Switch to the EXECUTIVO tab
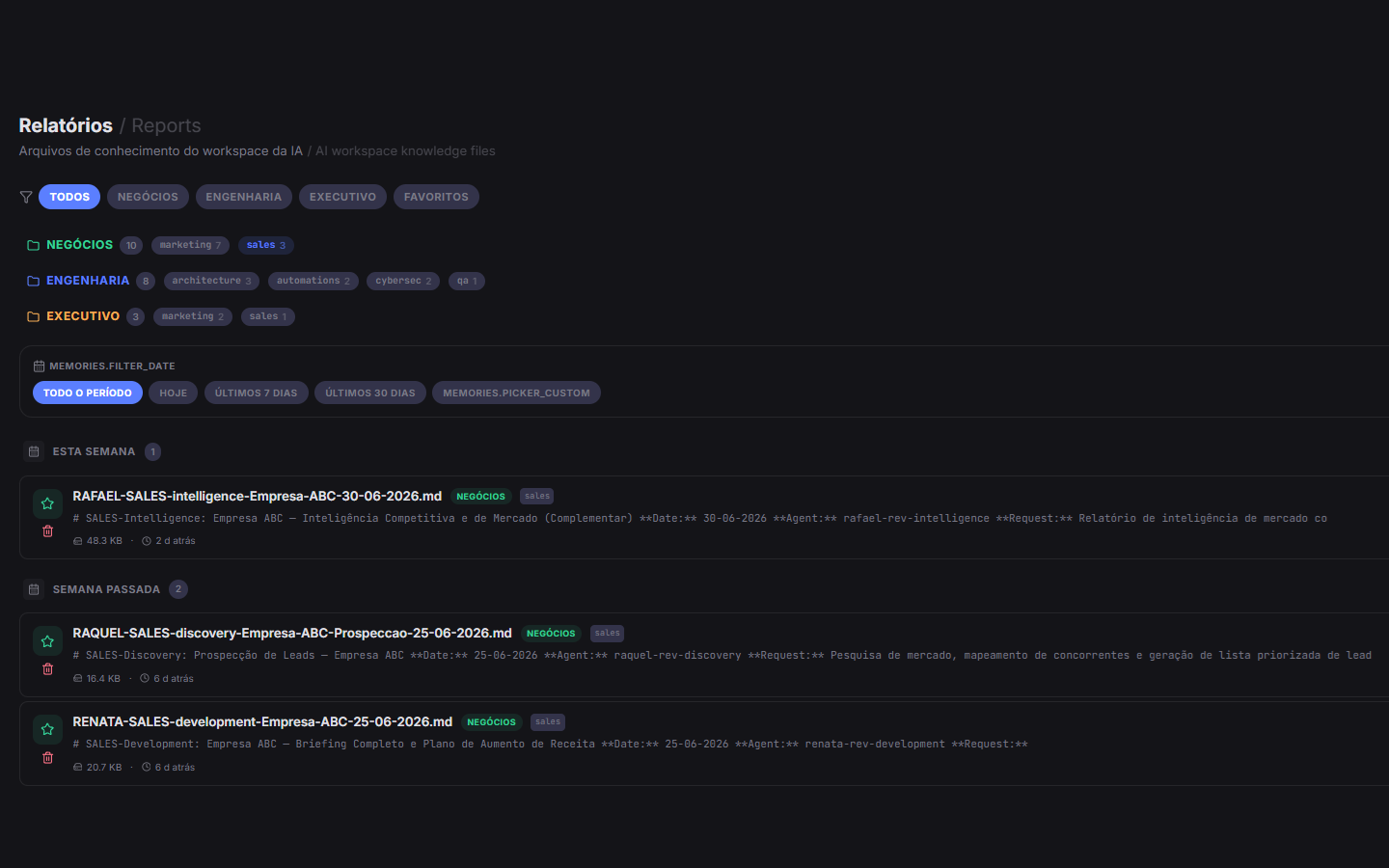Image resolution: width=1389 pixels, height=868 pixels. pyautogui.click(x=342, y=197)
